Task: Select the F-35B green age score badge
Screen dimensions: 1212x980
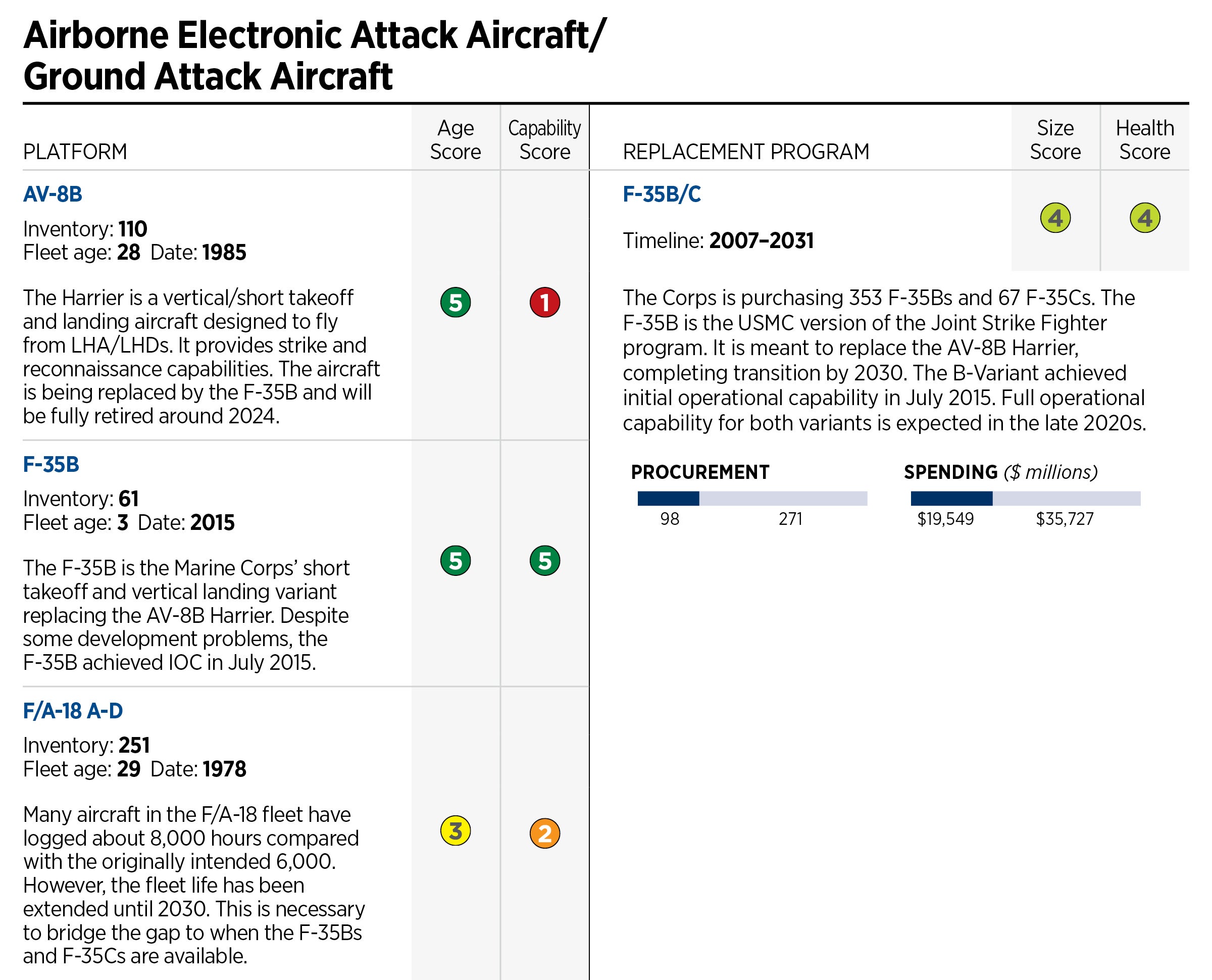Action: pos(456,561)
